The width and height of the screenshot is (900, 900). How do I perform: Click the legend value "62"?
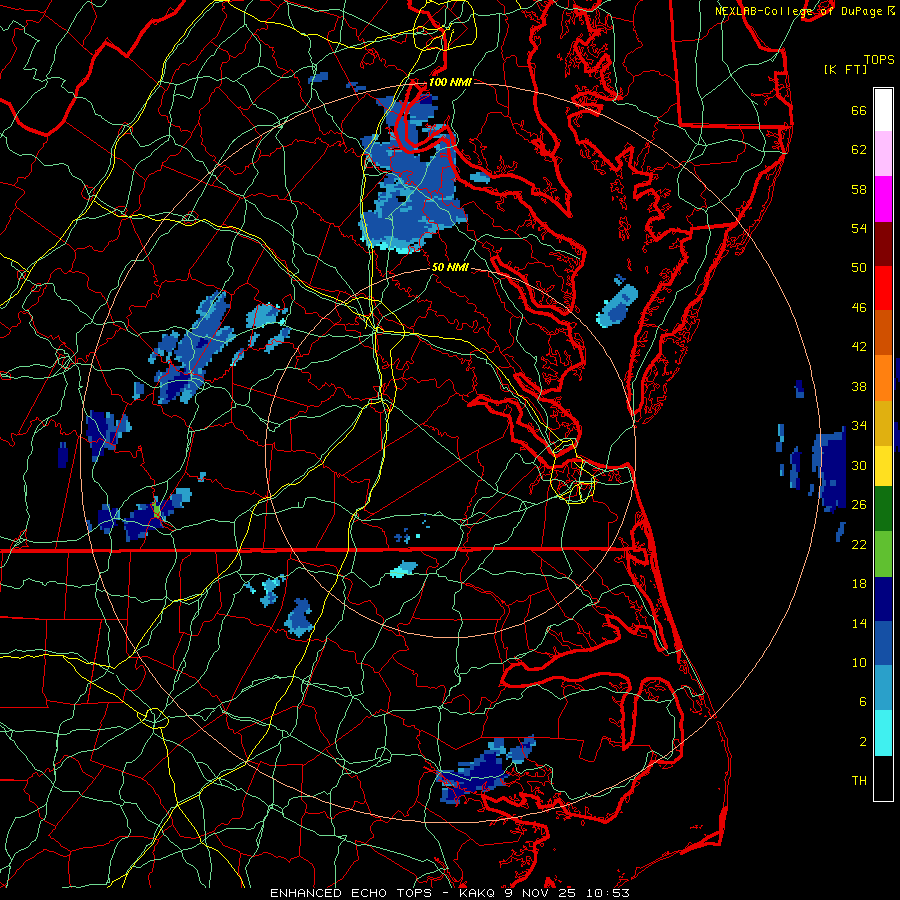(859, 150)
